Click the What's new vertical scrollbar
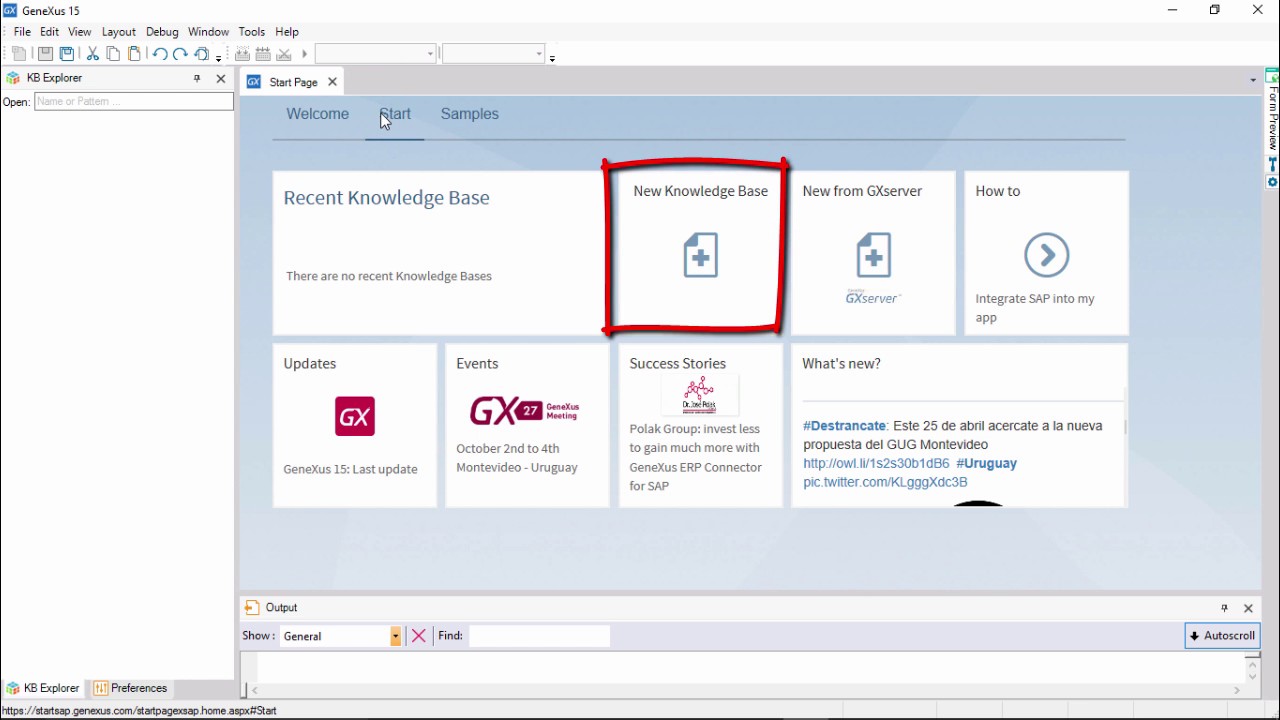 tap(1125, 445)
